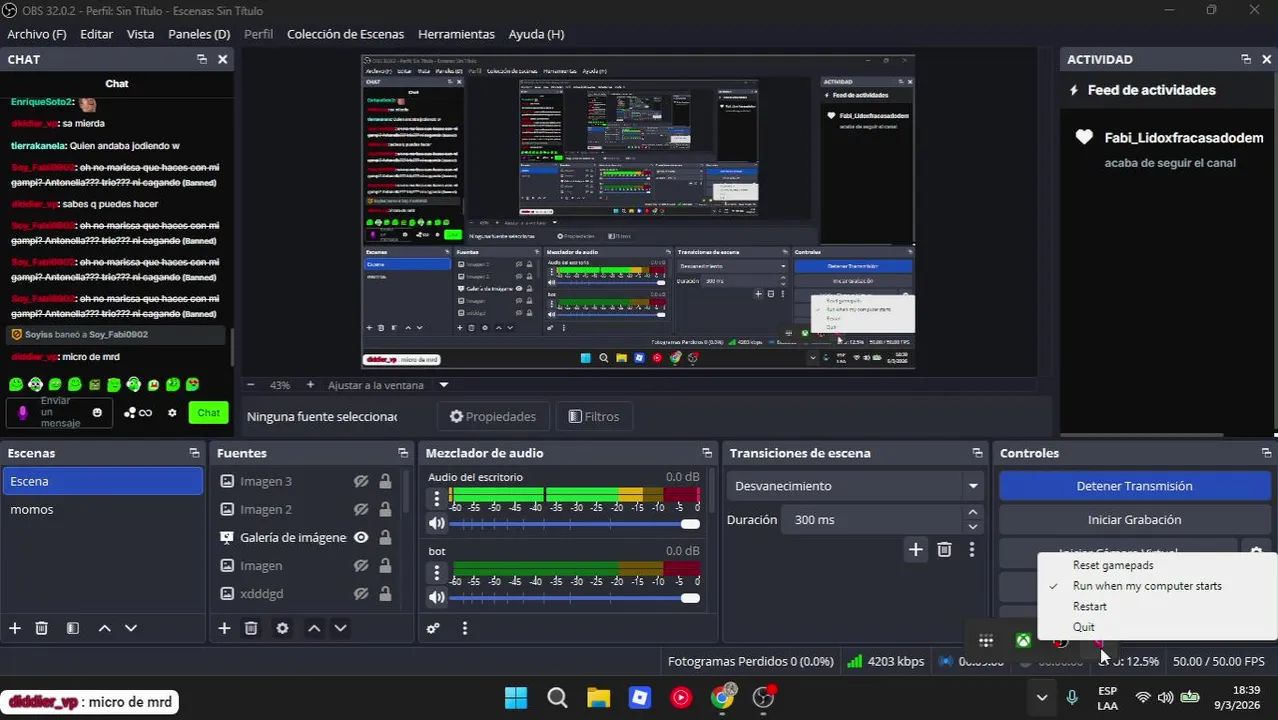Mute Audio del escritorio speaker icon

(437, 523)
